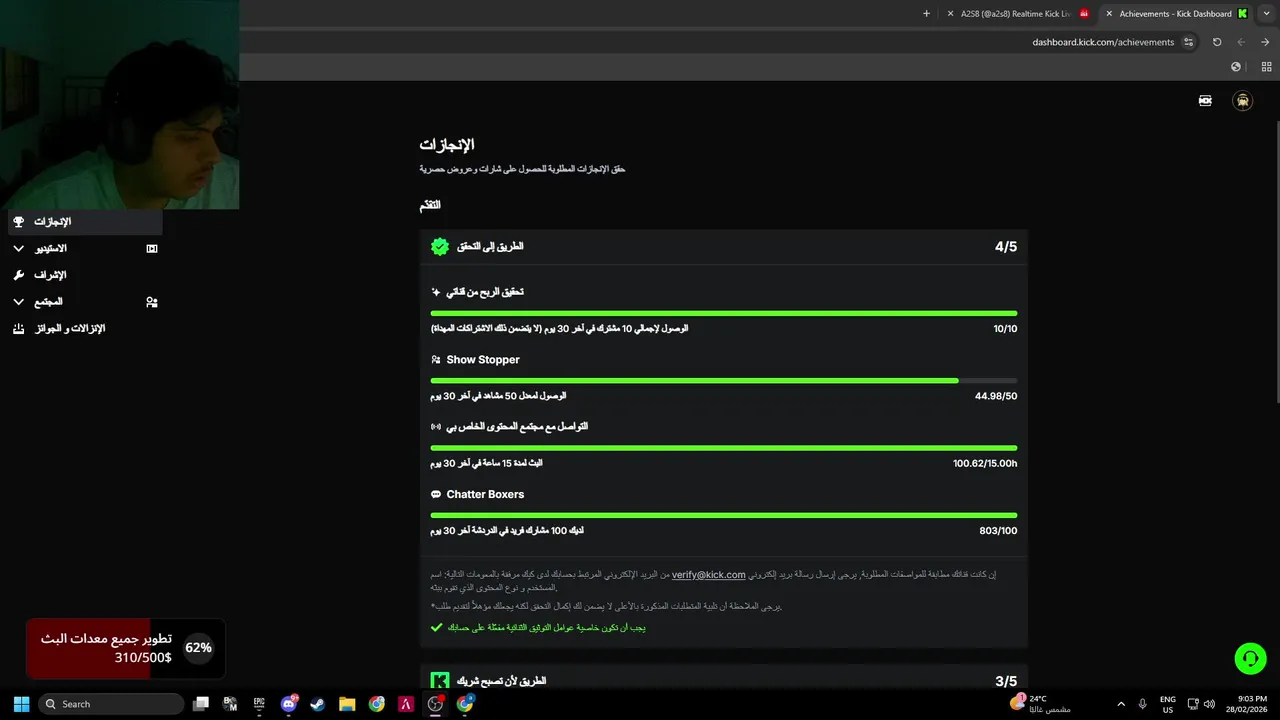The height and width of the screenshot is (720, 1280).
Task: Click the Studio video icon in sidebar
Action: [x=152, y=249]
